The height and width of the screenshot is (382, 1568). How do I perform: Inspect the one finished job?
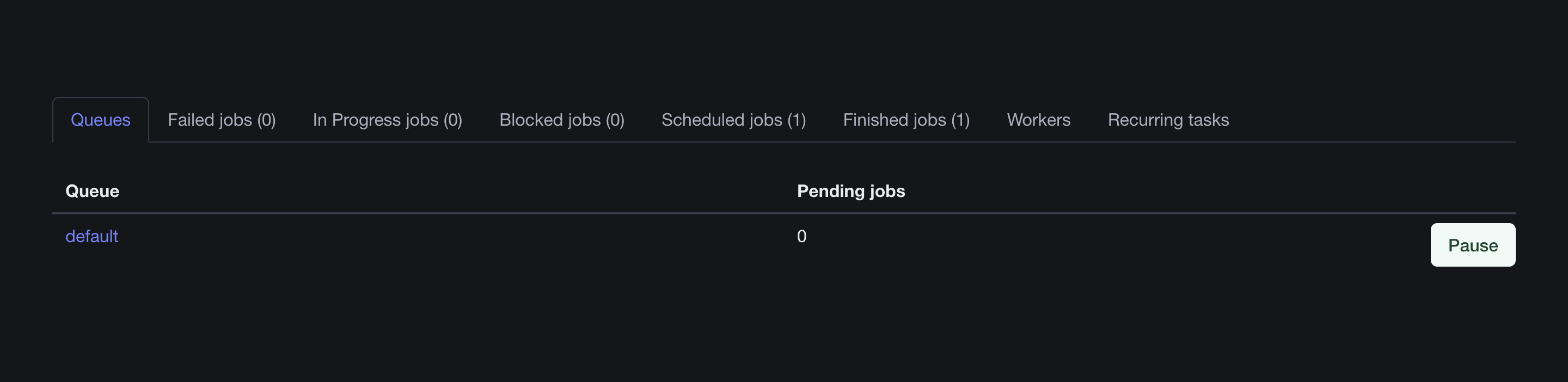click(x=906, y=120)
